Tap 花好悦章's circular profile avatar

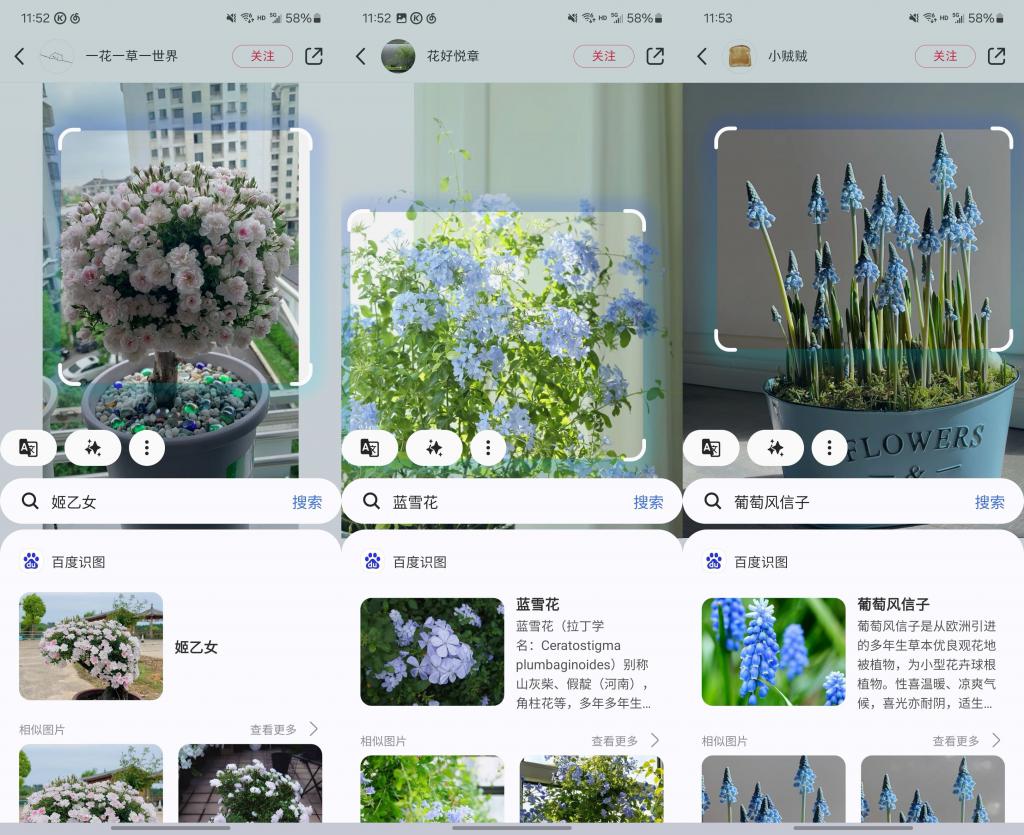(x=398, y=57)
